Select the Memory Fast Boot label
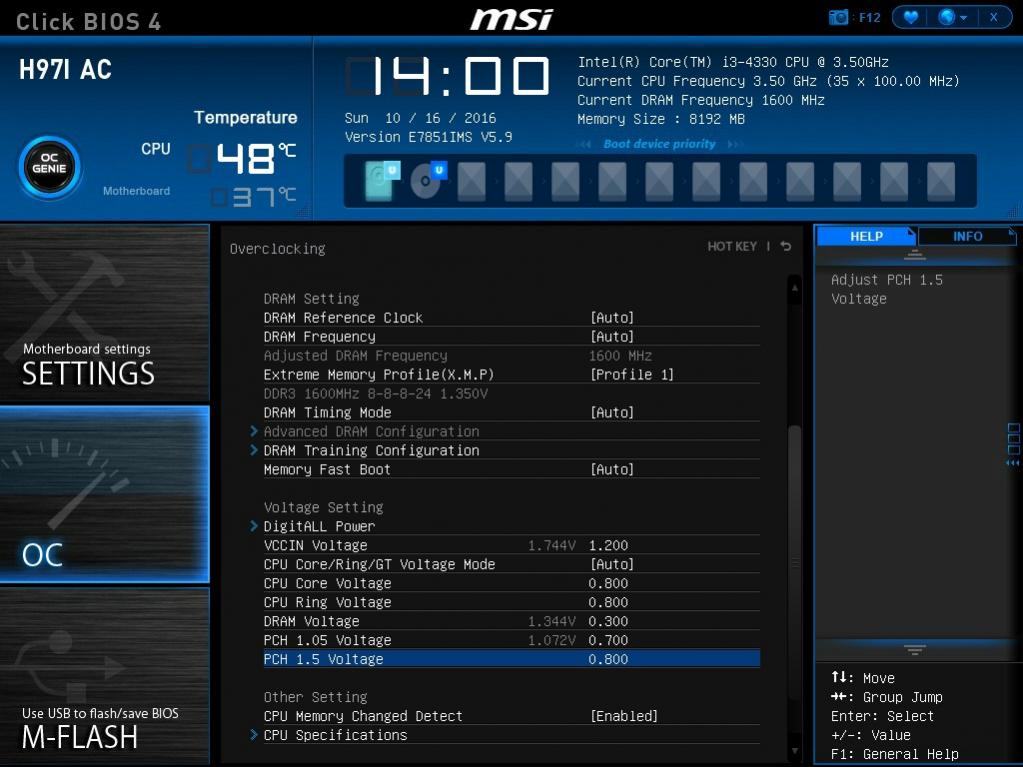 (327, 469)
